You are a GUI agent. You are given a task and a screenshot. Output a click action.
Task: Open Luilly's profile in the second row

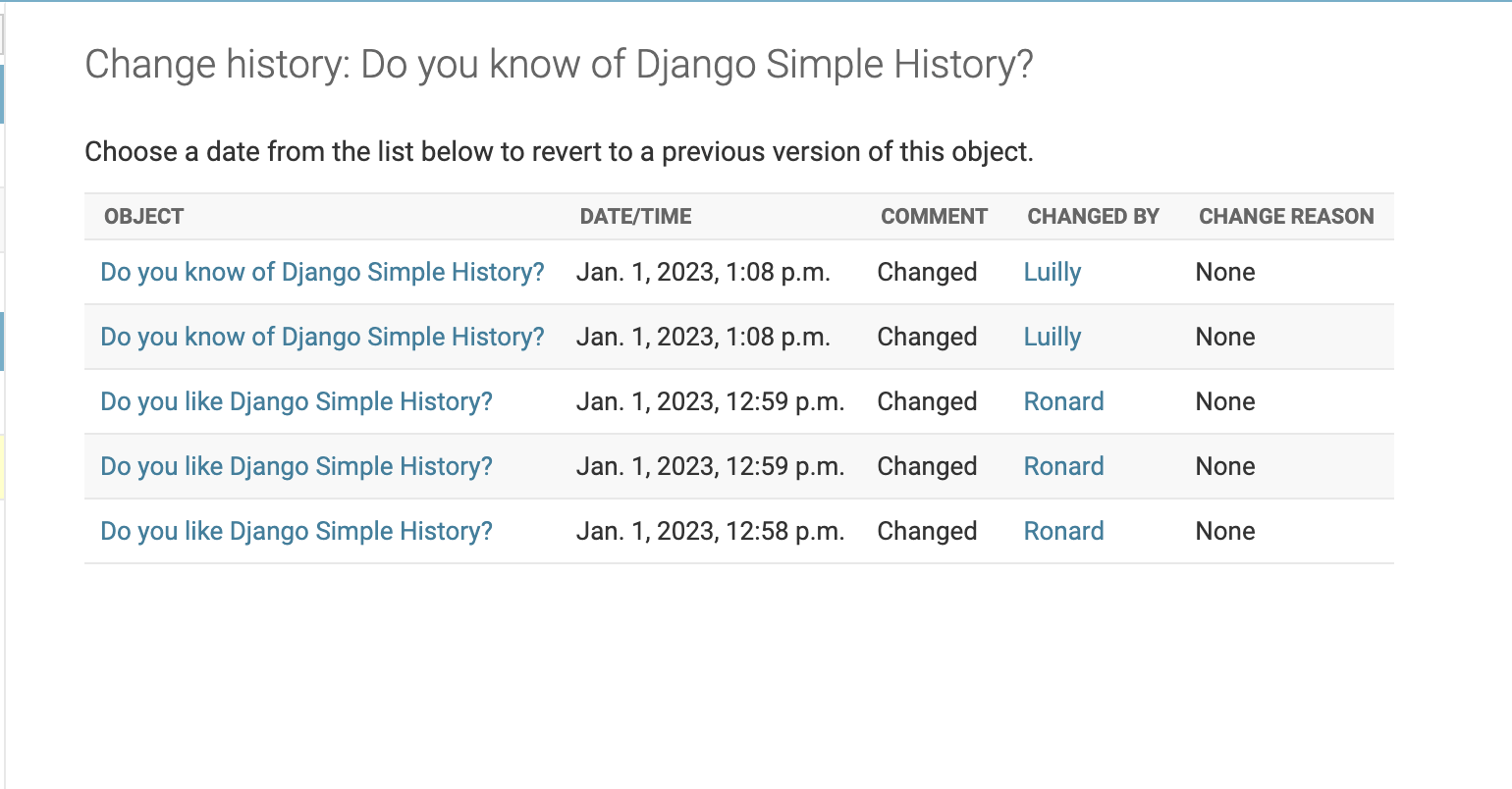click(1052, 337)
